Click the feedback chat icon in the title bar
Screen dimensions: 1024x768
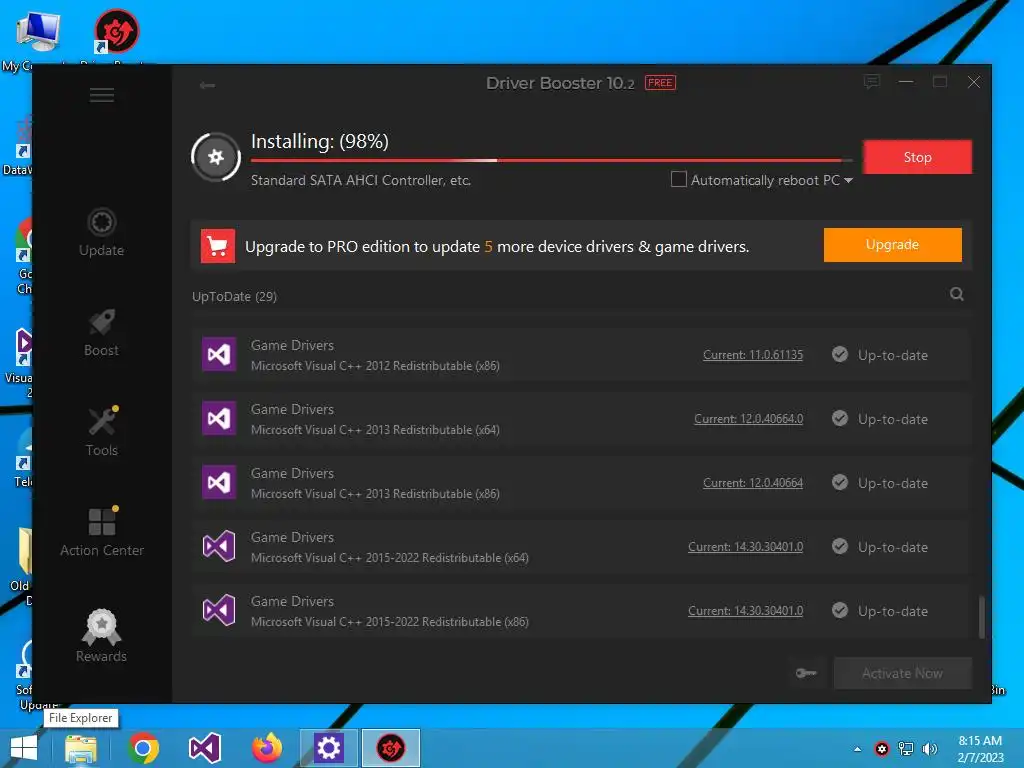(871, 82)
